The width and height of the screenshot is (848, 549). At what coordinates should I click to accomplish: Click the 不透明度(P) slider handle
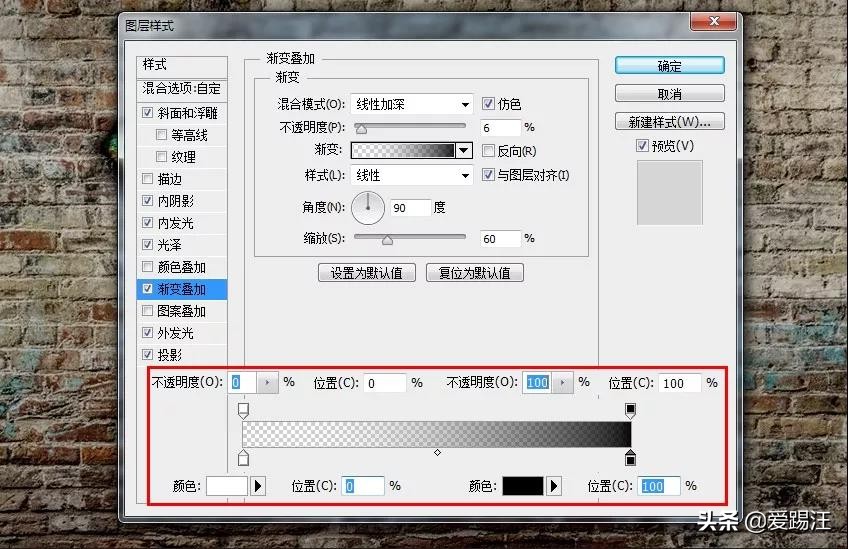point(361,129)
